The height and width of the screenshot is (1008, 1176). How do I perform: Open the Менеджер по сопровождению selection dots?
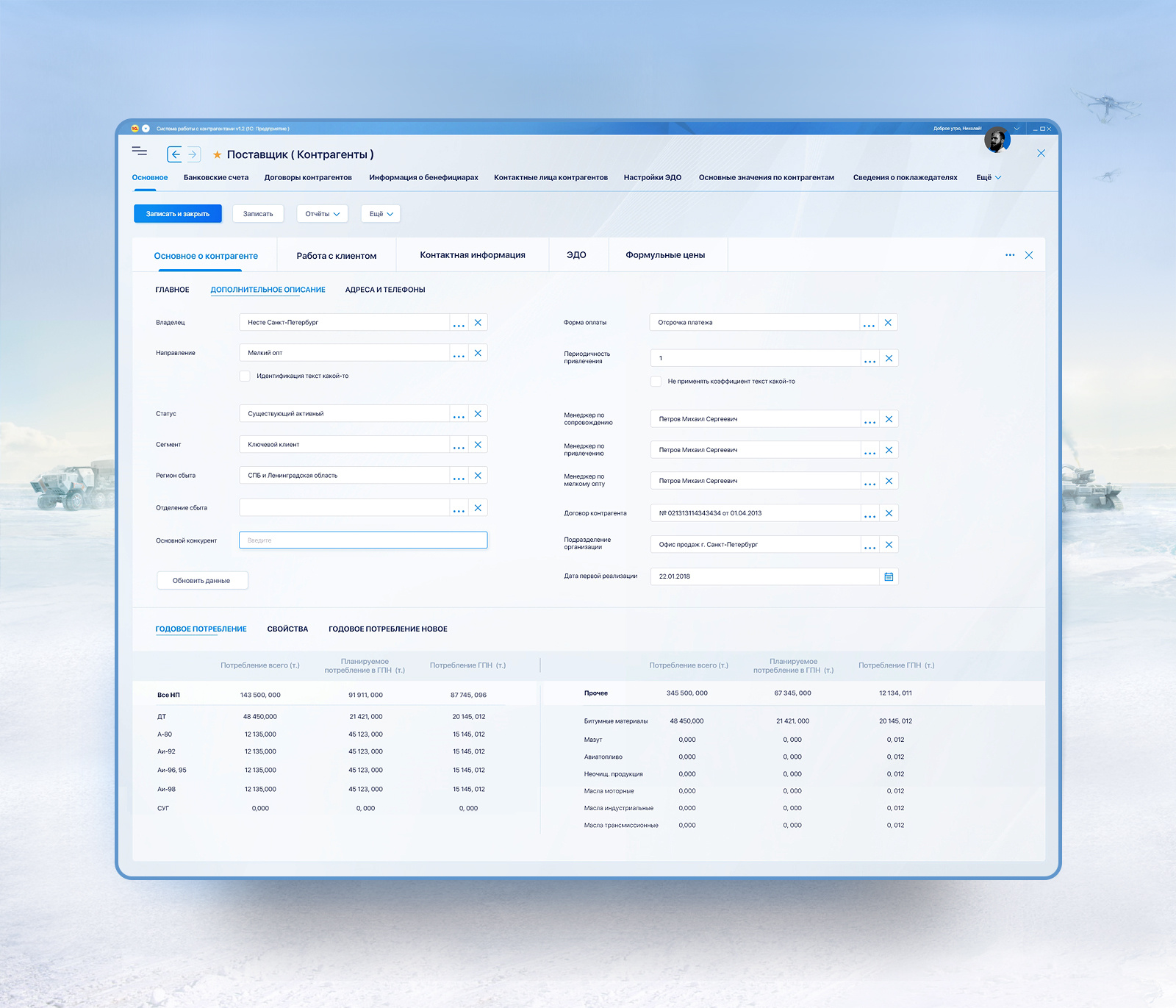pos(870,421)
